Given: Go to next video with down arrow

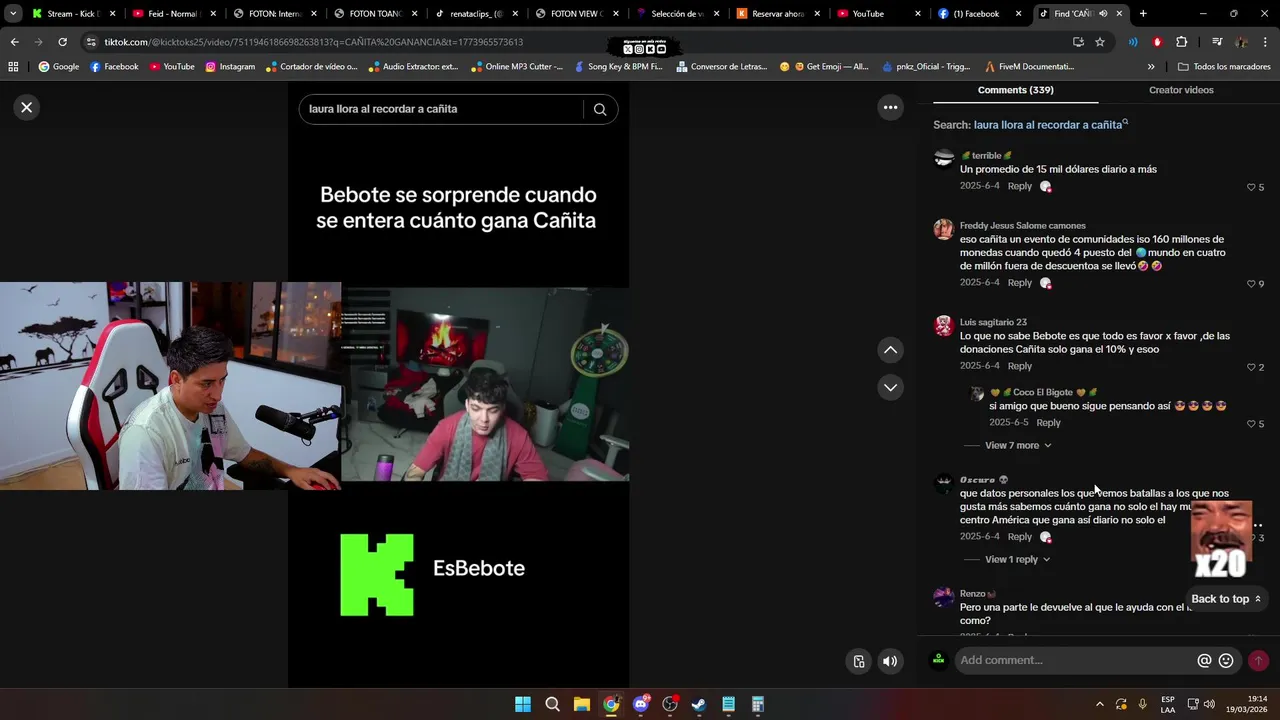Looking at the screenshot, I should 890,387.
